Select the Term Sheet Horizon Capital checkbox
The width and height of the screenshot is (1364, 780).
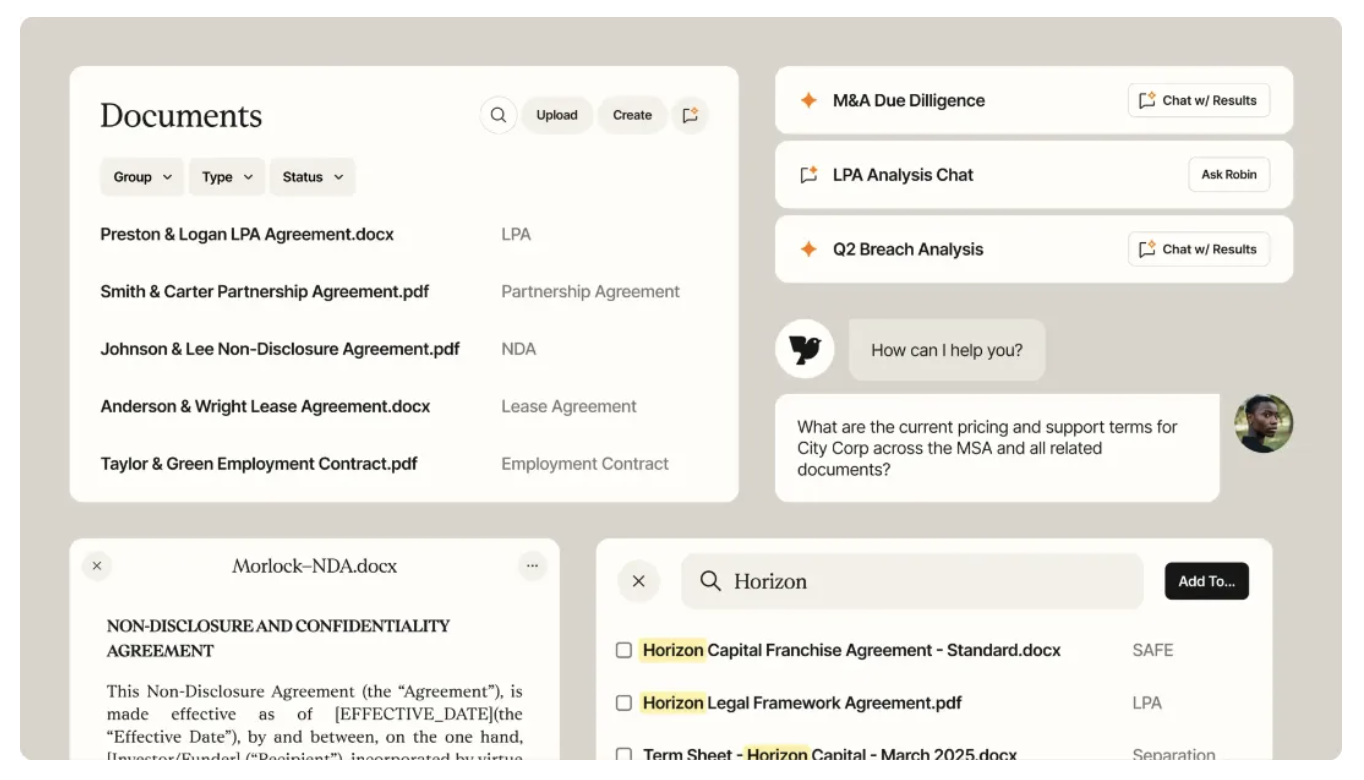click(x=624, y=754)
